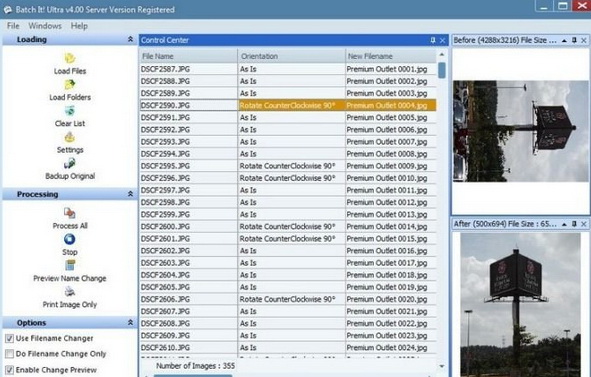Pin the Before preview panel
Image resolution: width=591 pixels, height=377 pixels.
[574, 40]
